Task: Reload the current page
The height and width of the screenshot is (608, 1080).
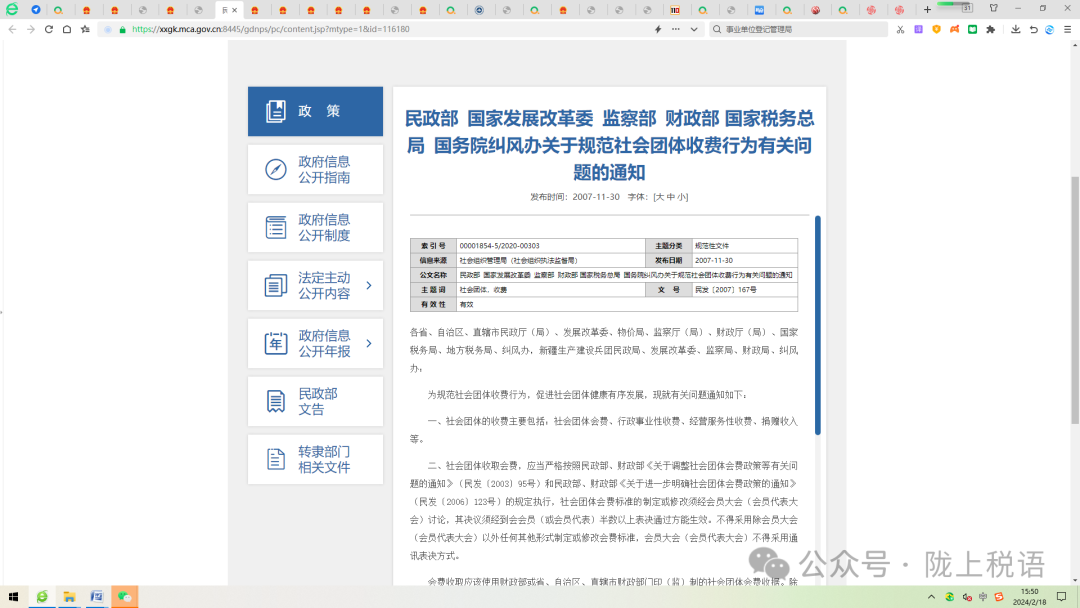Action: (49, 30)
